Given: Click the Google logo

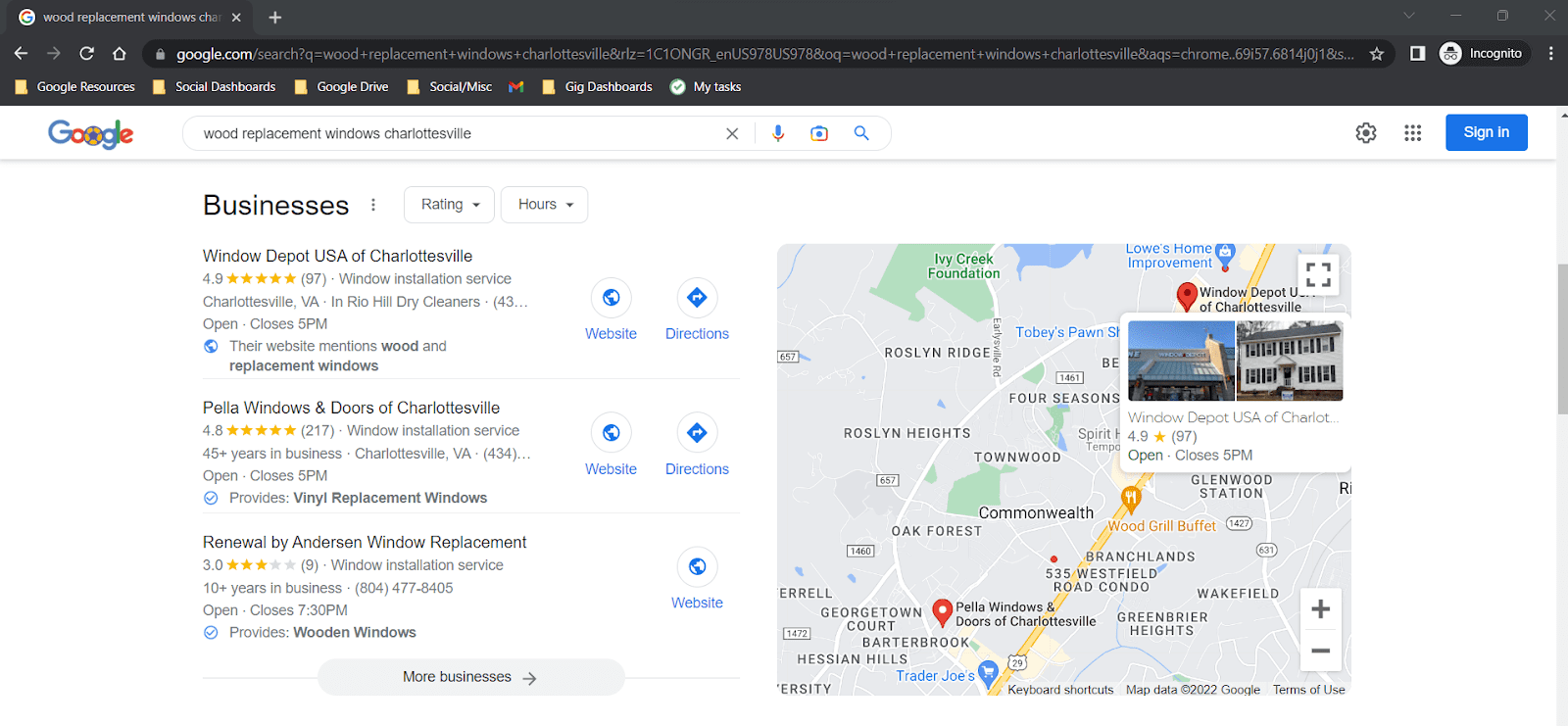Looking at the screenshot, I should (91, 133).
